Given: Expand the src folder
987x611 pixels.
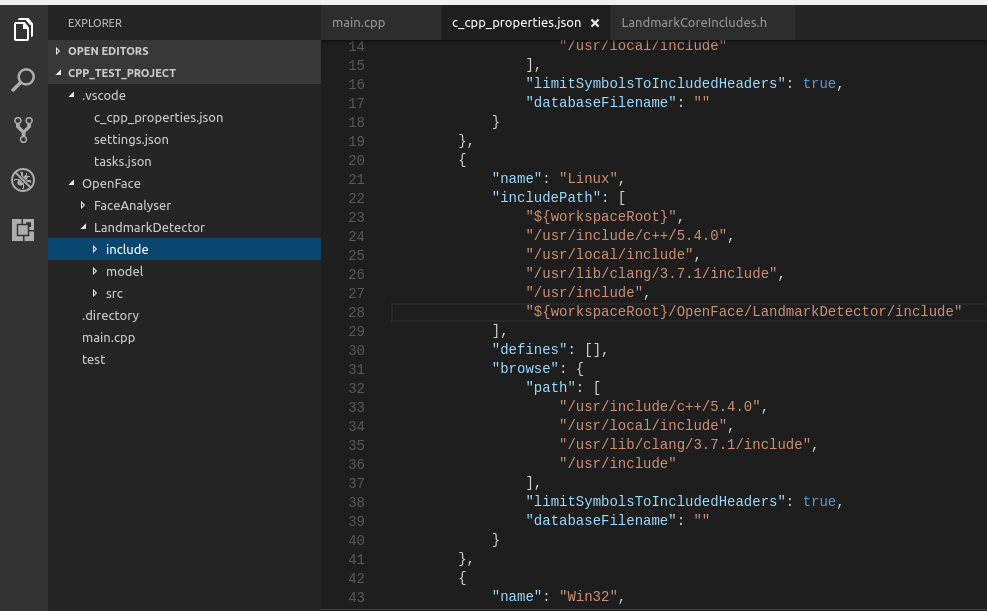Looking at the screenshot, I should pyautogui.click(x=114, y=293).
